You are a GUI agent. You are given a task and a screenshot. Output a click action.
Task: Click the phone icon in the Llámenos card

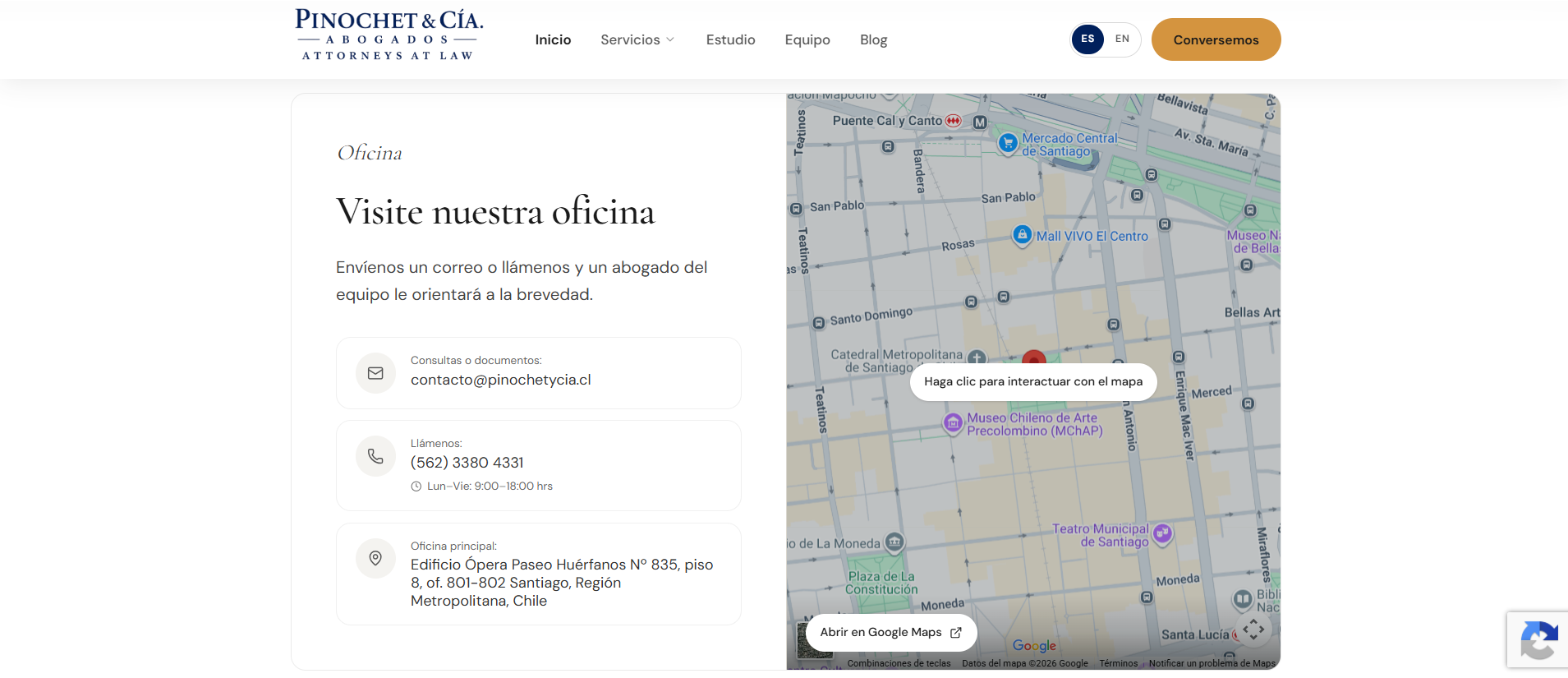click(x=375, y=456)
